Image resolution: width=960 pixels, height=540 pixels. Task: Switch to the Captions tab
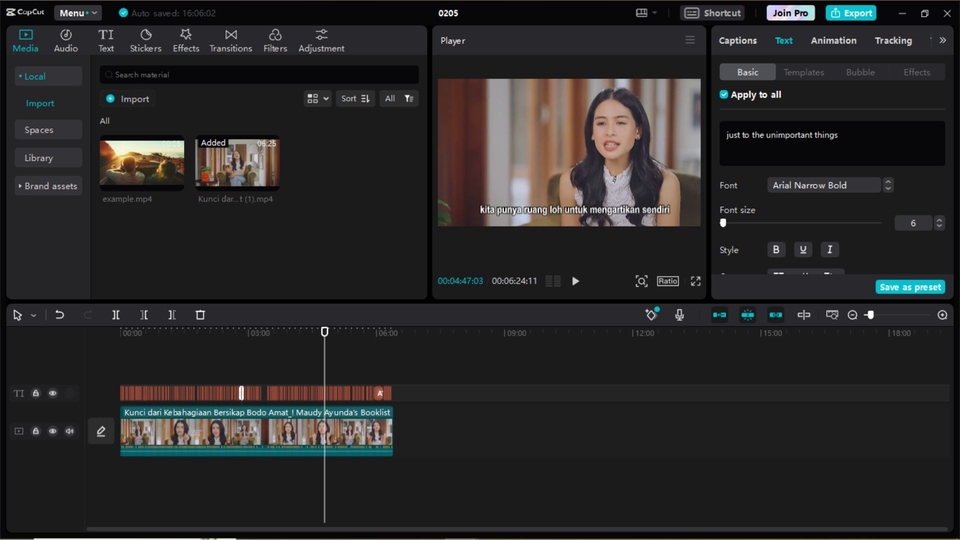[737, 40]
